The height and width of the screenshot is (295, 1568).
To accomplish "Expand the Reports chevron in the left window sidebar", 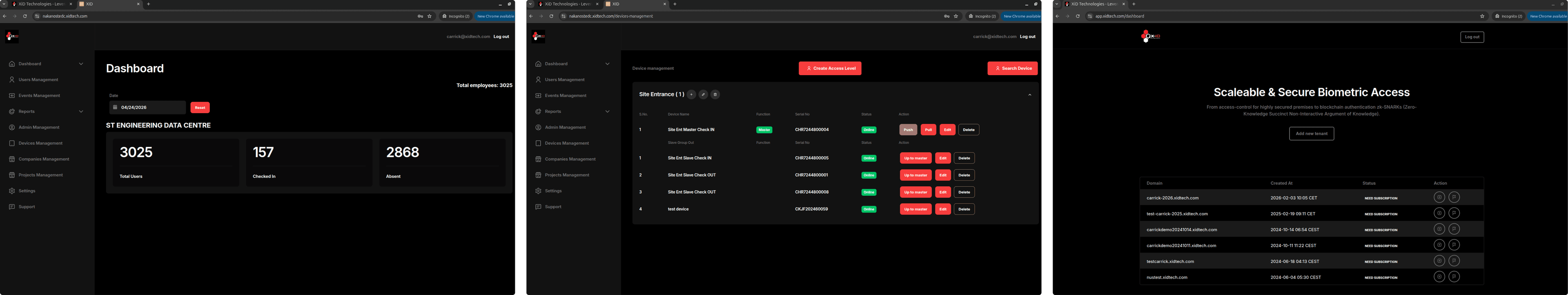I will coord(81,112).
